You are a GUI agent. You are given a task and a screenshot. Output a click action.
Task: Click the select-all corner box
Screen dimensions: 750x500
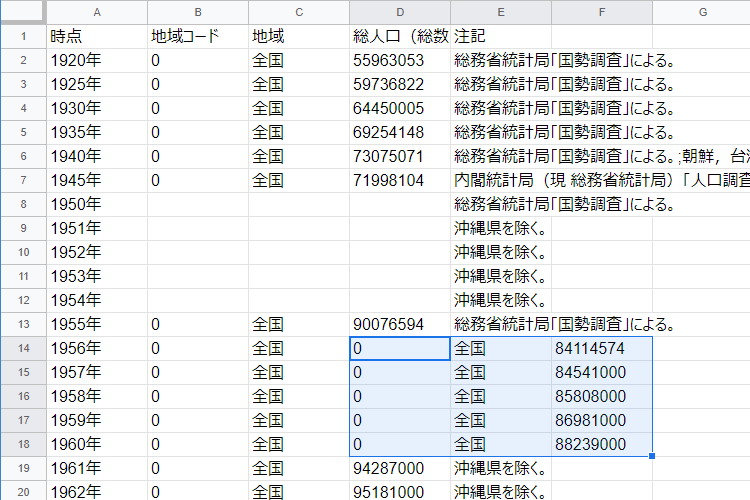[22, 11]
